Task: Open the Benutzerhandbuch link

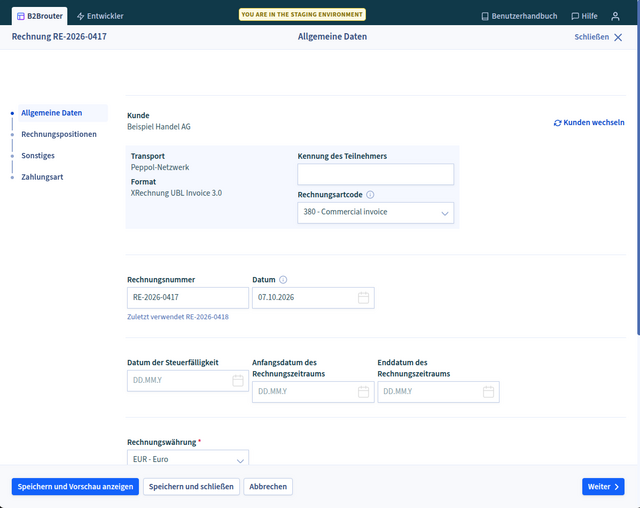Action: [x=519, y=16]
